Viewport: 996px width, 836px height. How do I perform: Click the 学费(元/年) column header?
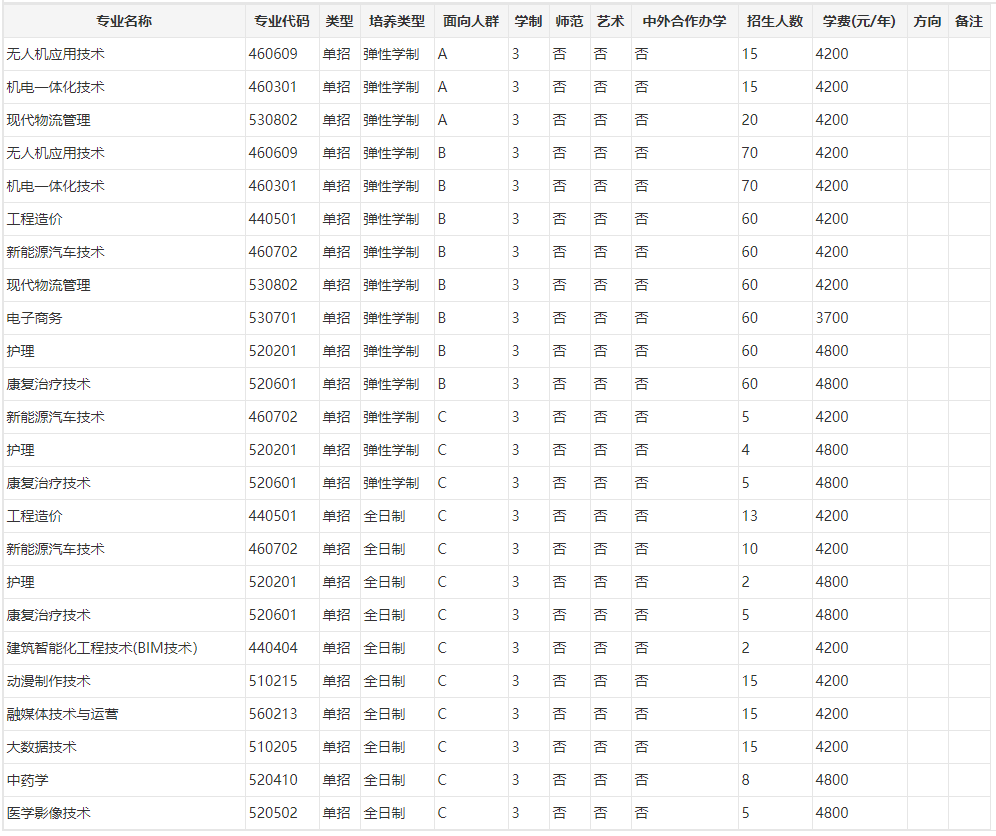point(859,21)
